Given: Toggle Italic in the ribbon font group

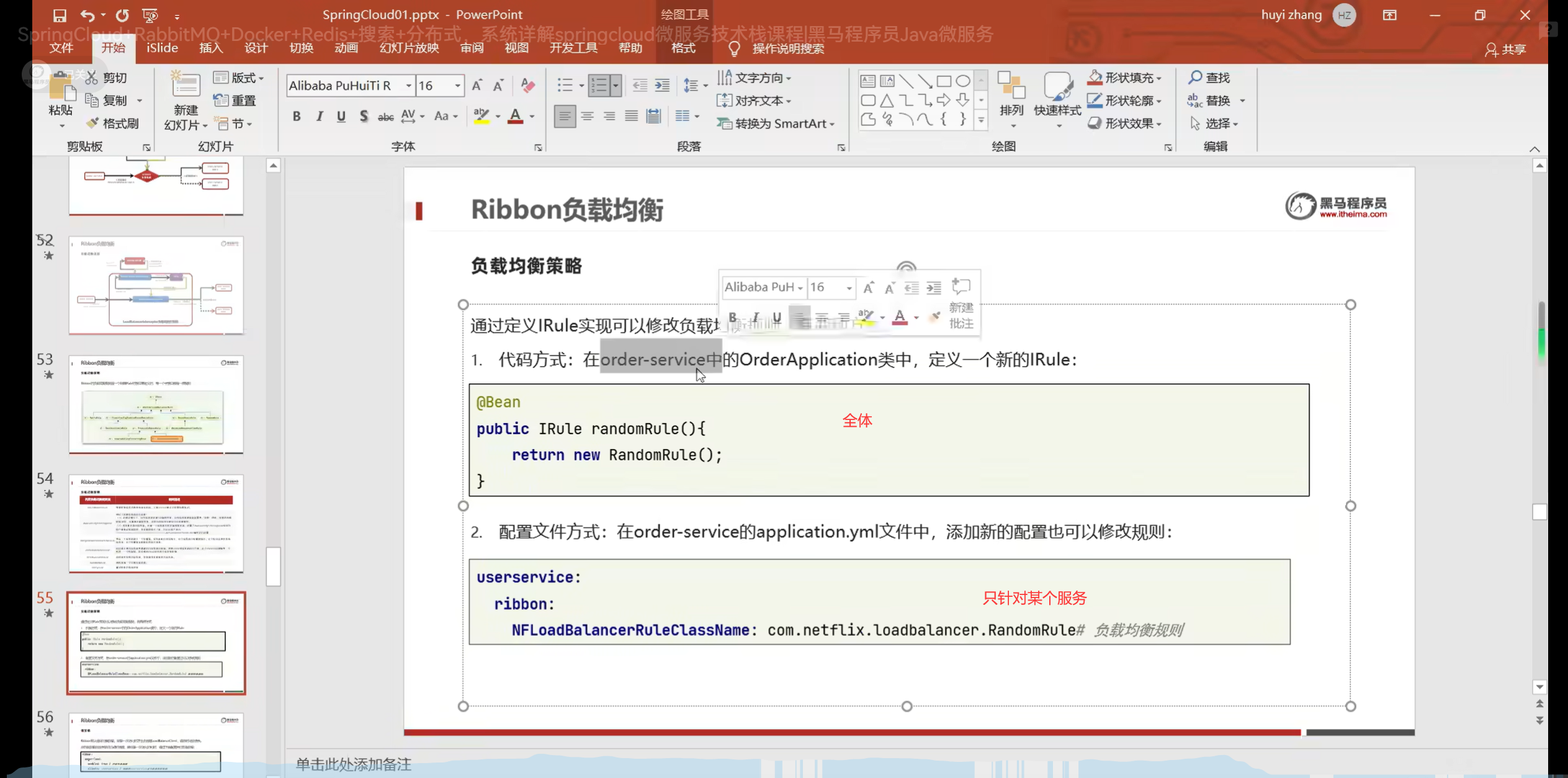Looking at the screenshot, I should click(319, 116).
